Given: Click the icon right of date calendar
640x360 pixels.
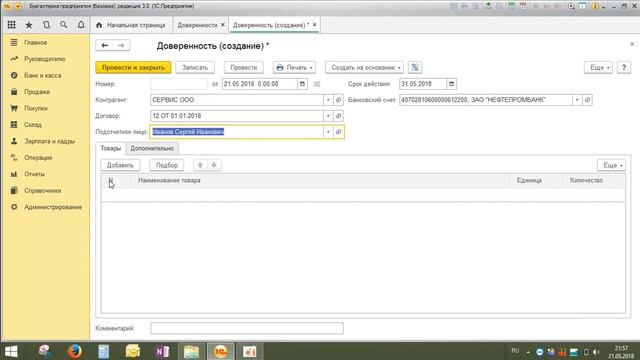Looking at the screenshot, I should pyautogui.click(x=317, y=84).
